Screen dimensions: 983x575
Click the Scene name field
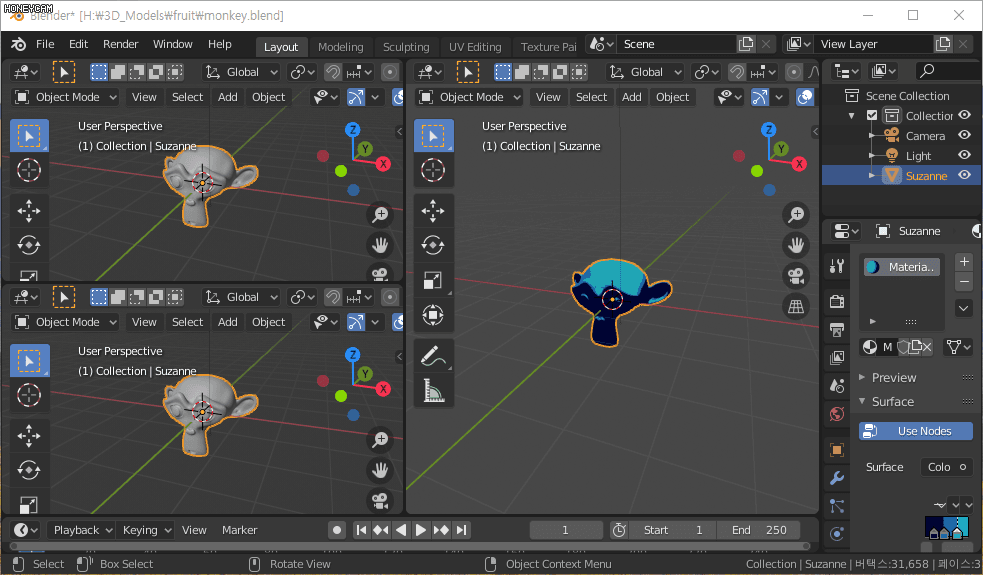click(676, 45)
